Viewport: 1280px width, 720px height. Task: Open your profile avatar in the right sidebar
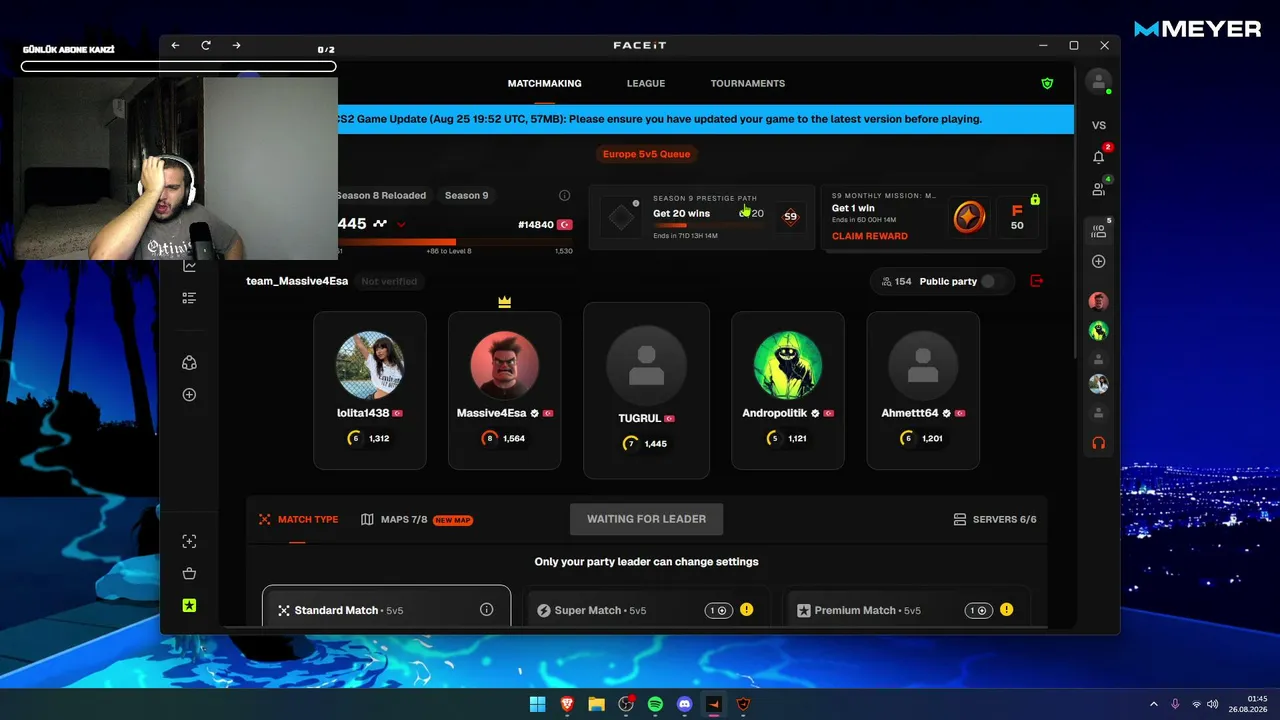coord(1098,82)
